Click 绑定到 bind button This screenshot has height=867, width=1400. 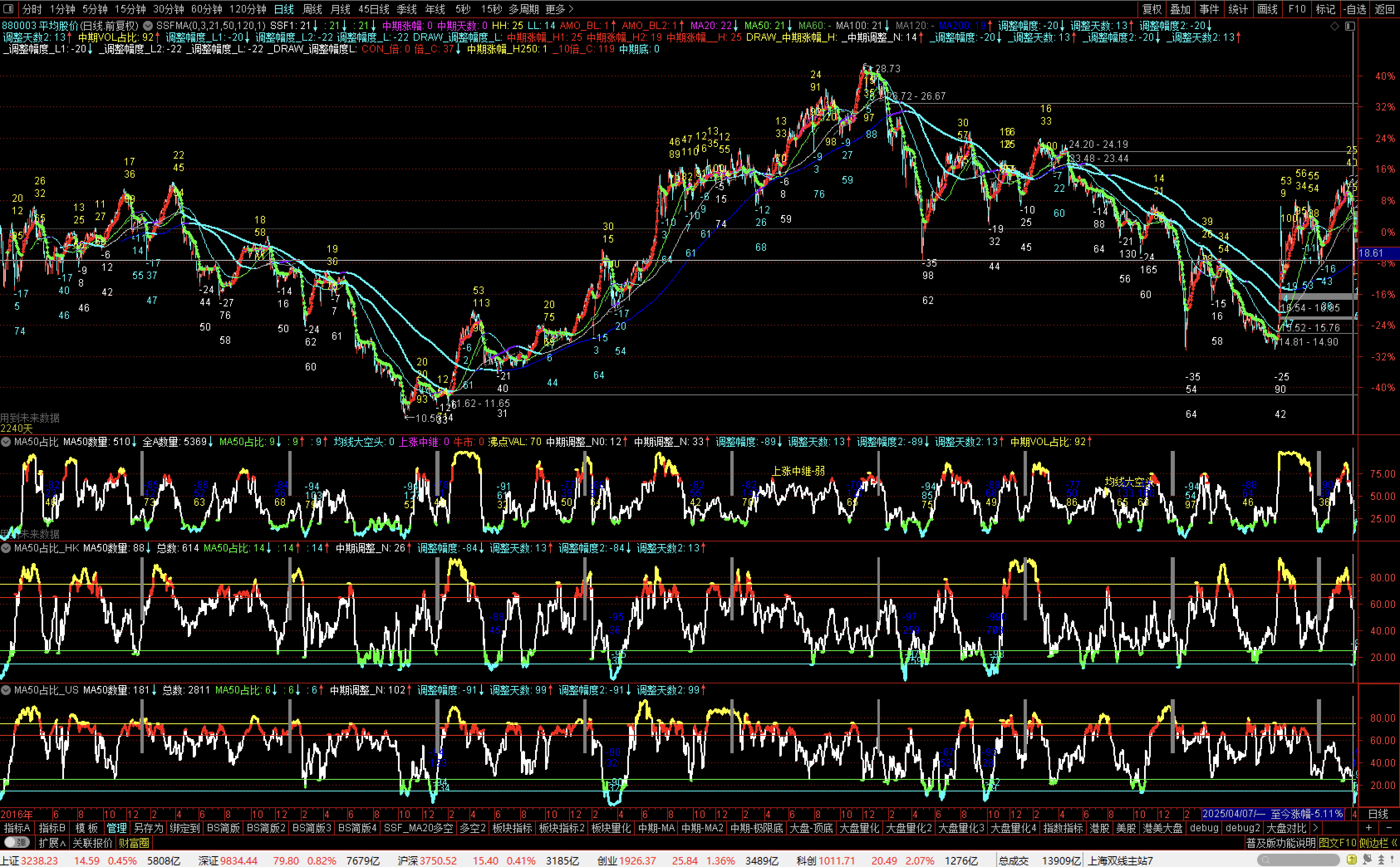(184, 828)
